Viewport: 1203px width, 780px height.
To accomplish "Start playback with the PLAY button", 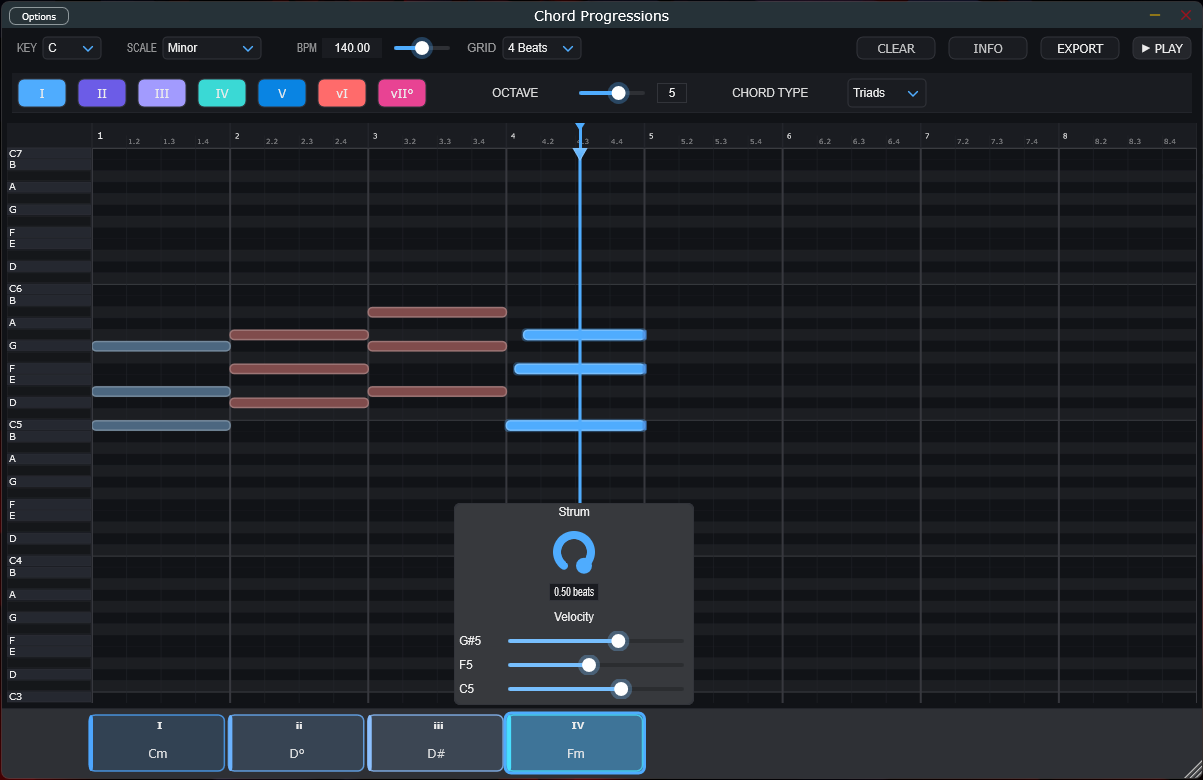I will click(x=1161, y=48).
